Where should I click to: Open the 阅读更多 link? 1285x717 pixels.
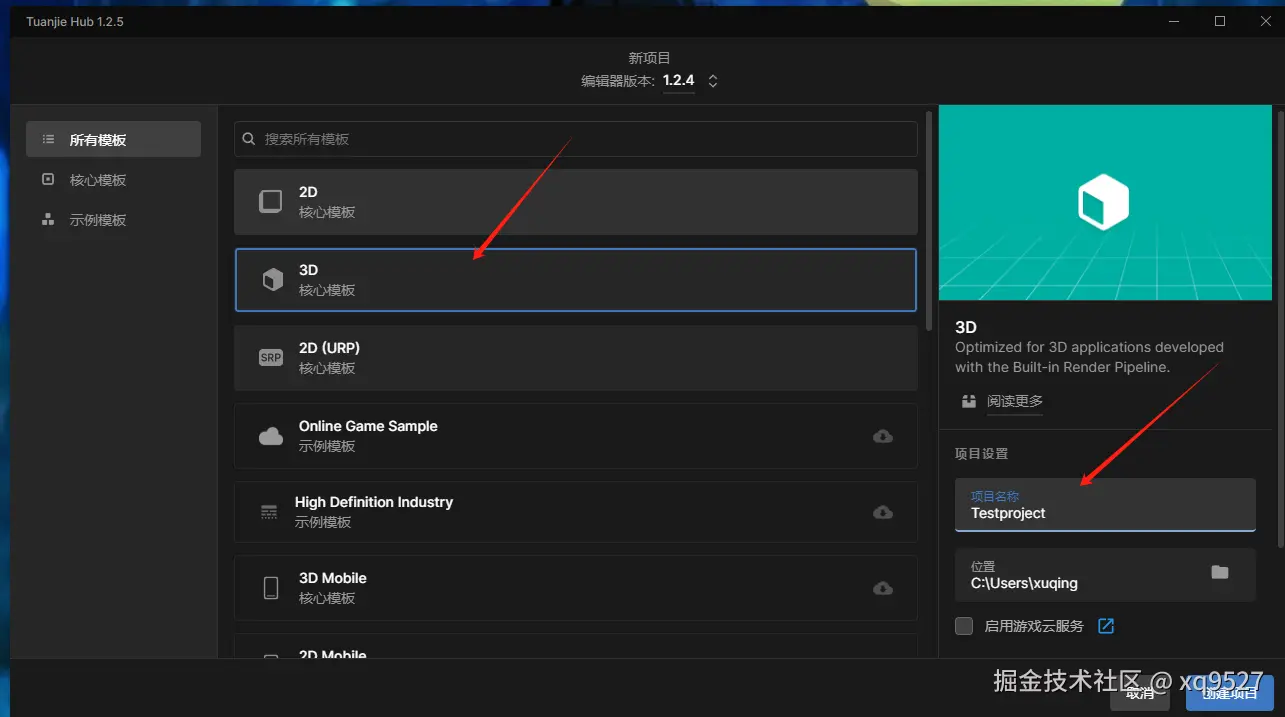point(1015,401)
